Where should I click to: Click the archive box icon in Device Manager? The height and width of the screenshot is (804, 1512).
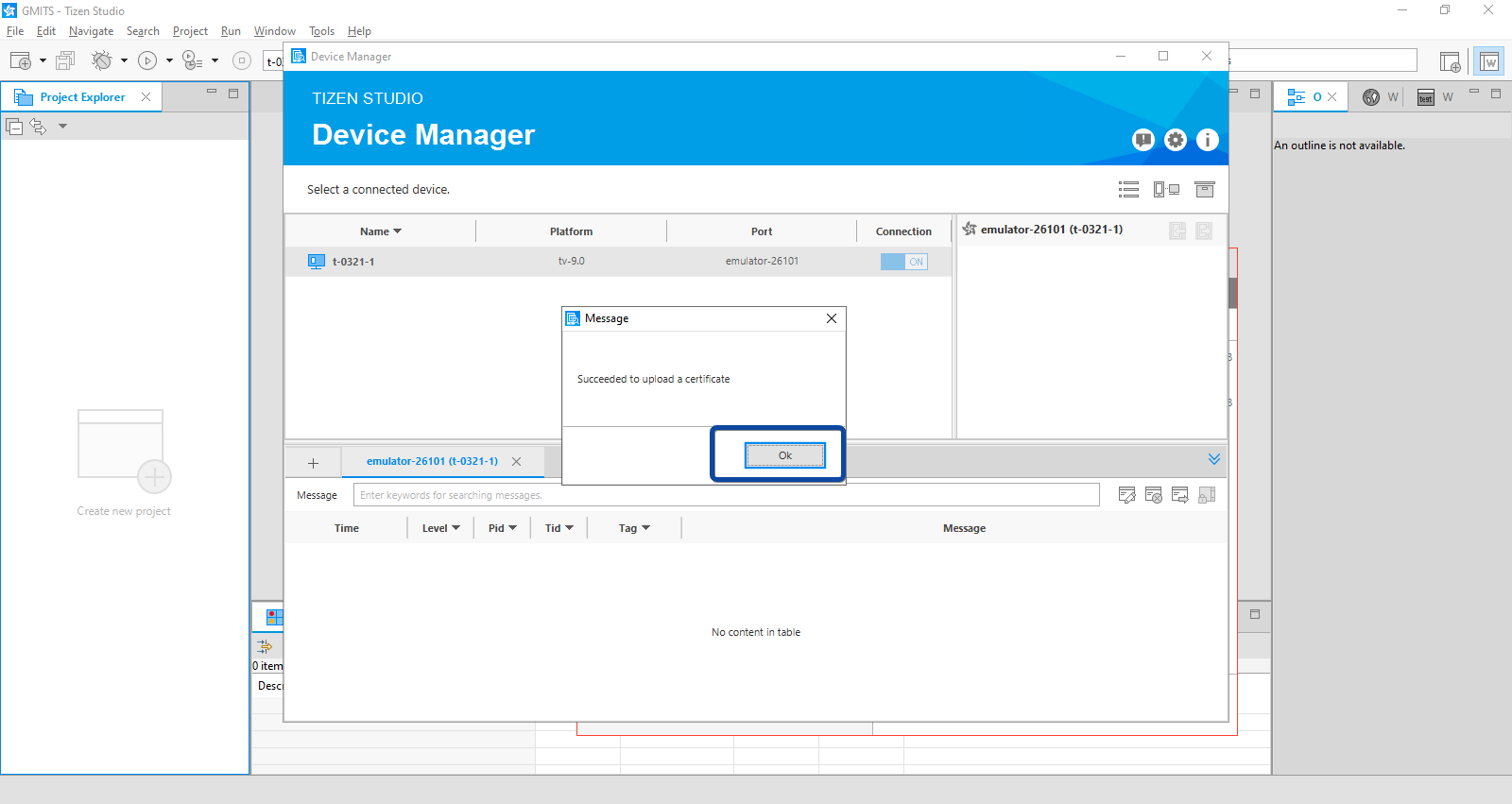pyautogui.click(x=1204, y=190)
